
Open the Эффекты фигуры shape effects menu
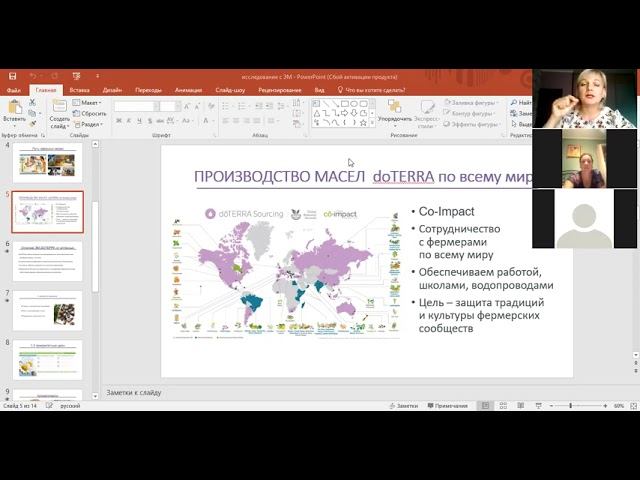tap(472, 124)
